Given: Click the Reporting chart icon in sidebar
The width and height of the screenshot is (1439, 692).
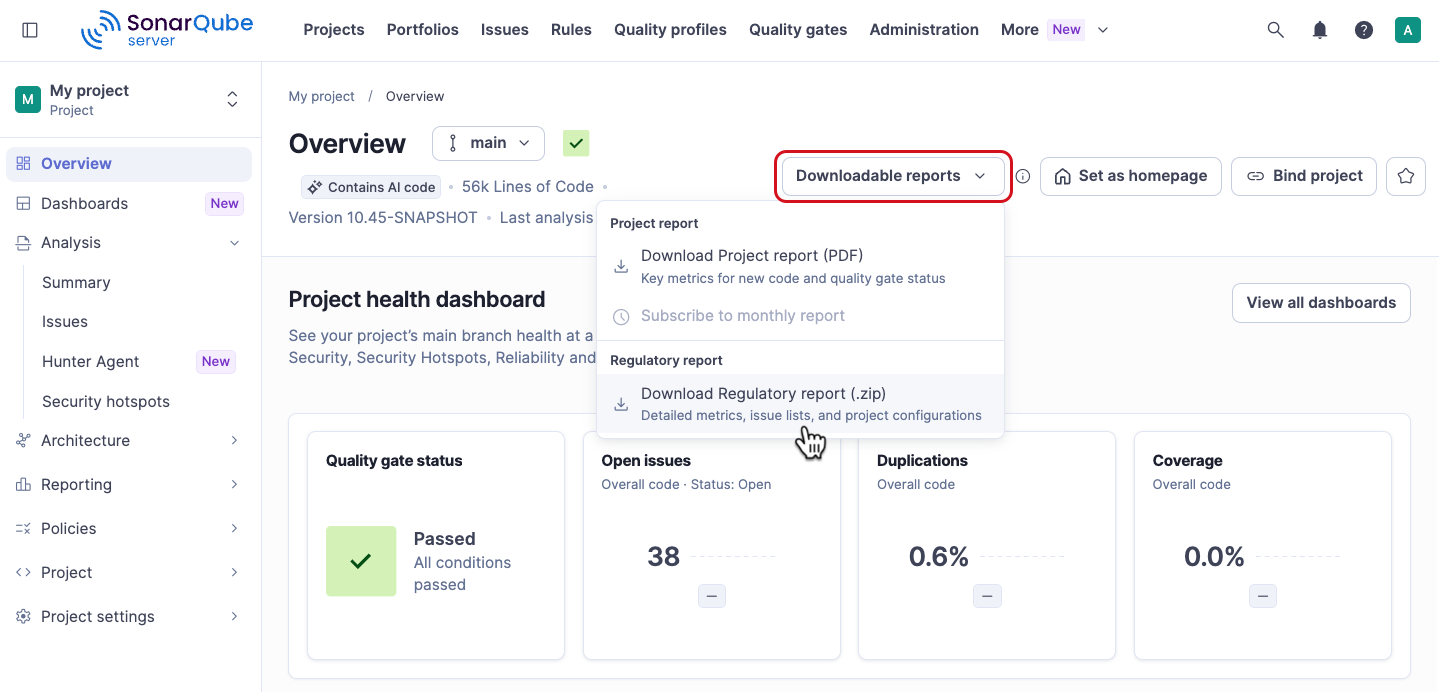Looking at the screenshot, I should click(24, 485).
